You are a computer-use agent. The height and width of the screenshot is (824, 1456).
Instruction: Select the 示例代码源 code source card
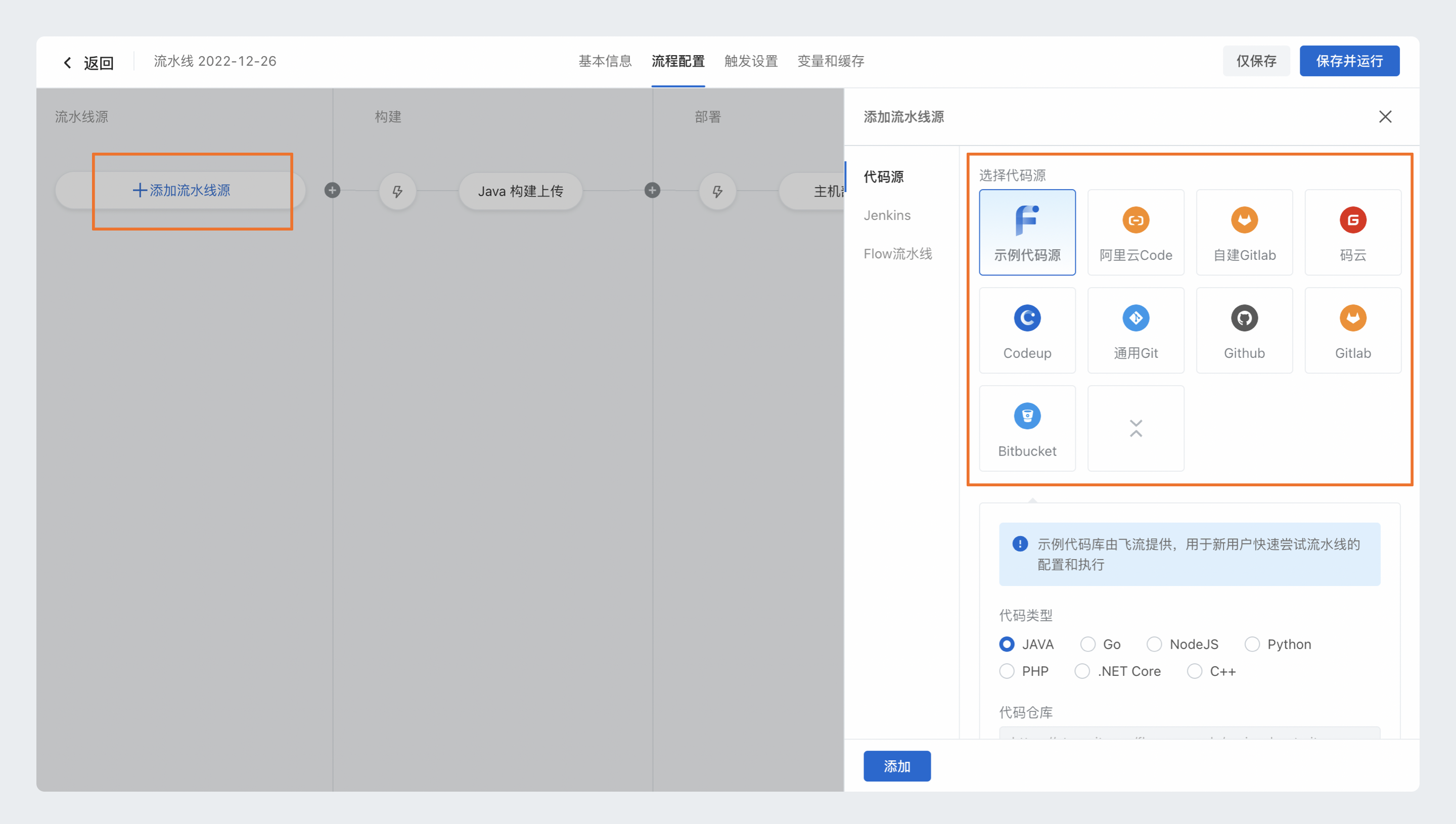click(1027, 232)
